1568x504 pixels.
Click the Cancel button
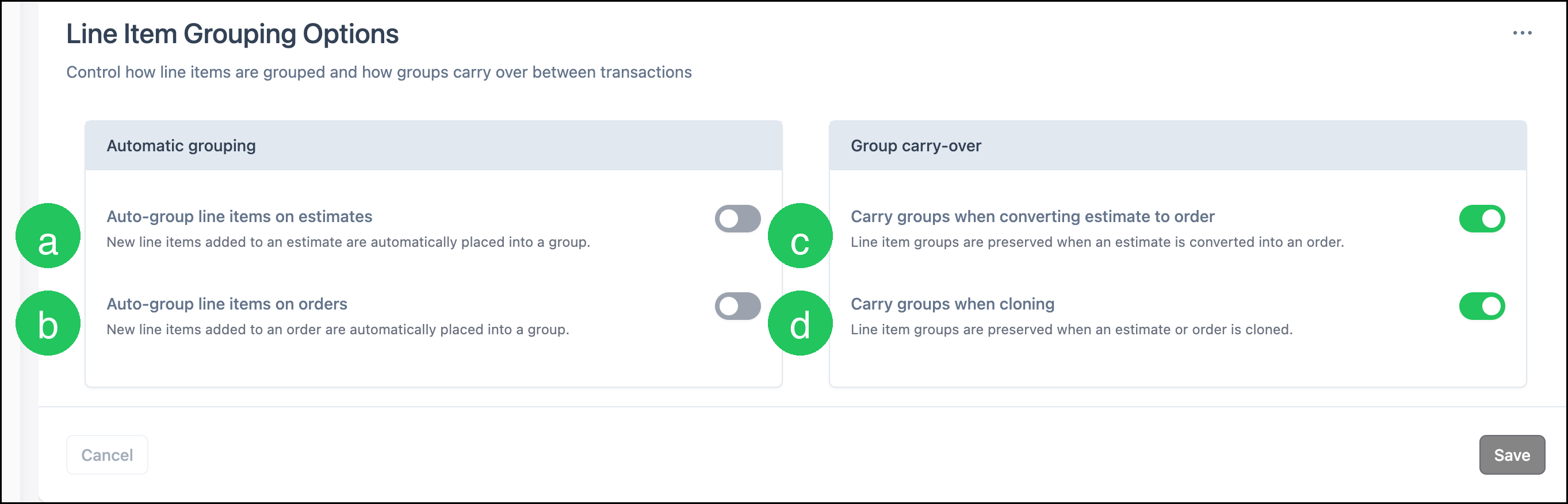107,455
